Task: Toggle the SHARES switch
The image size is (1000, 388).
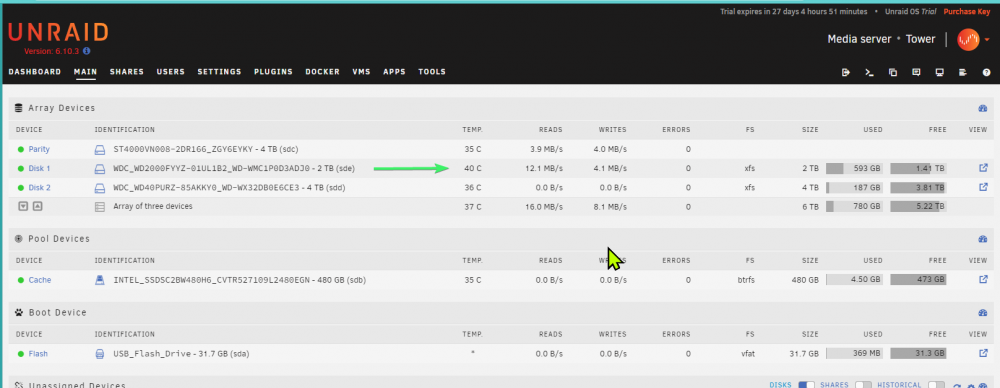Action: [x=863, y=385]
